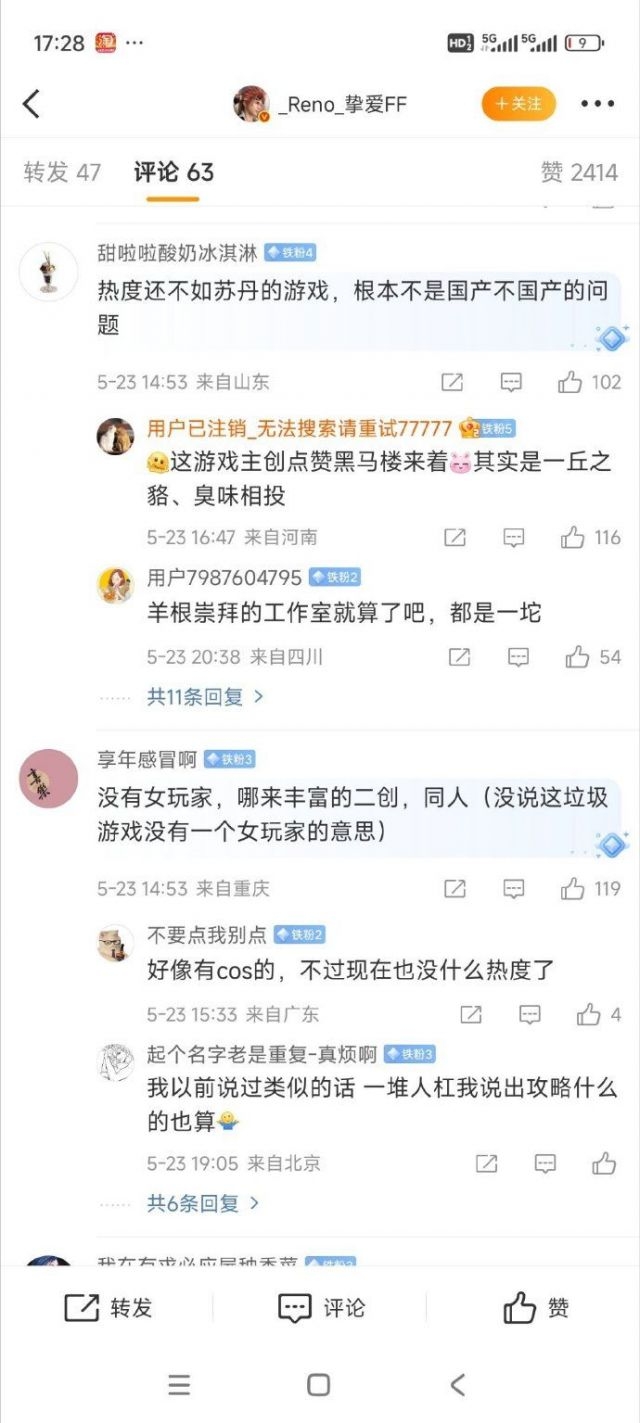Reply to the comment from 重庆
The height and width of the screenshot is (1423, 640).
513,888
